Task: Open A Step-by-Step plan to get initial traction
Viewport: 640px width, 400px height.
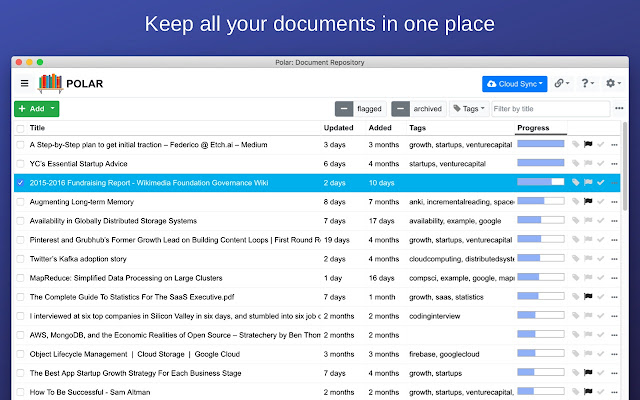Action: 149,145
